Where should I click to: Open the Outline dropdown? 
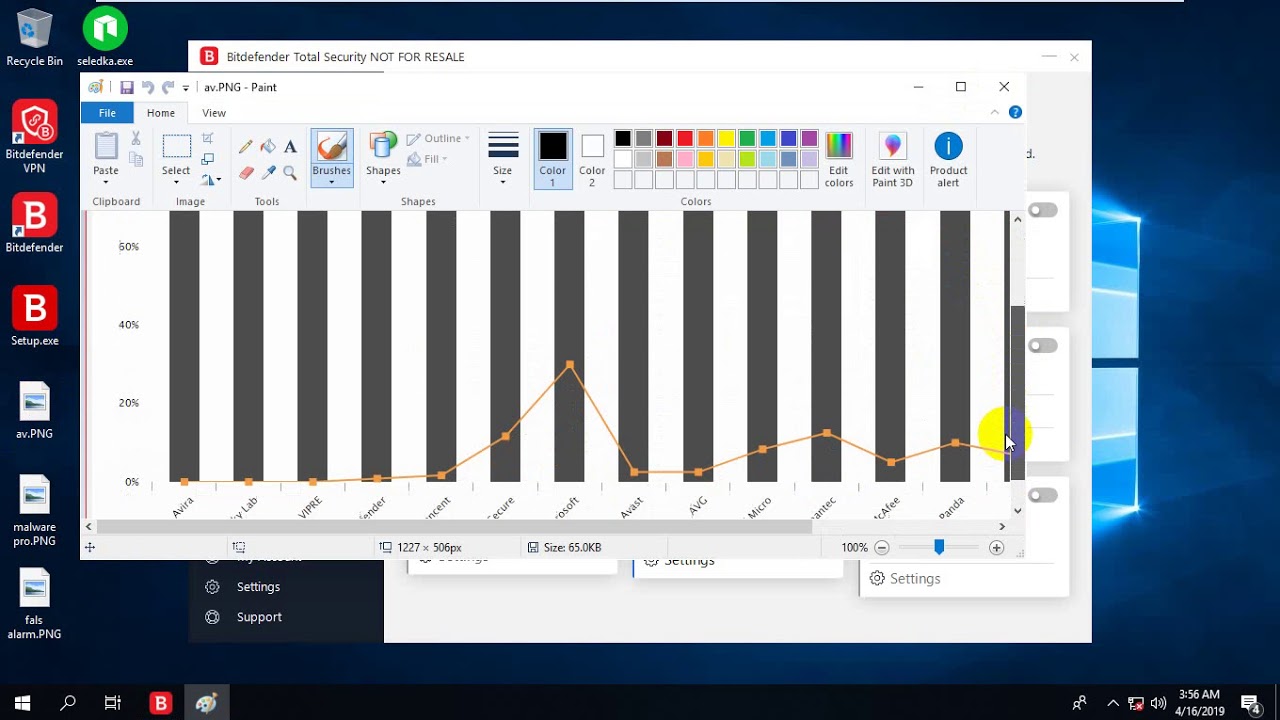[438, 138]
